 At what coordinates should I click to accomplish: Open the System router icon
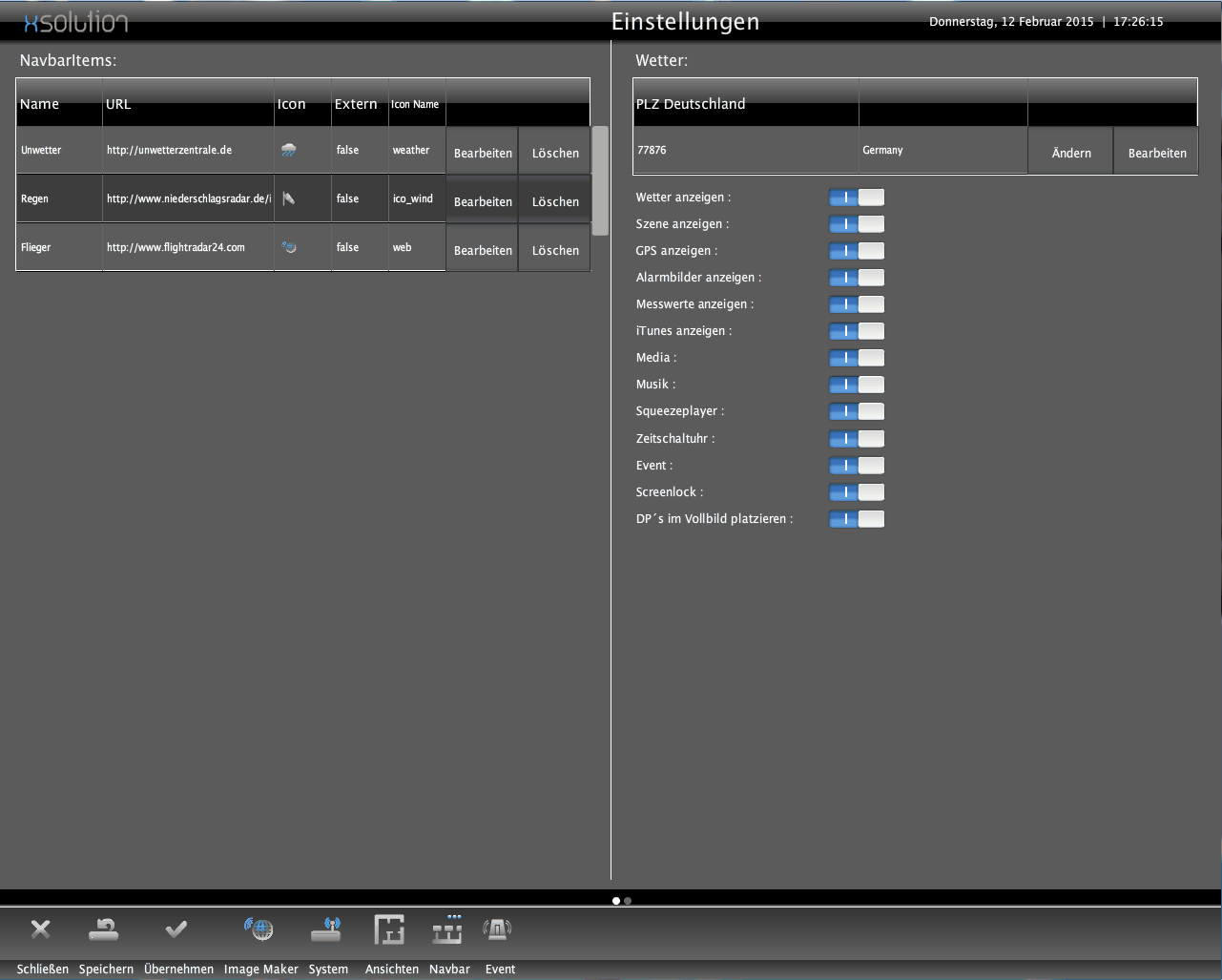(x=326, y=929)
